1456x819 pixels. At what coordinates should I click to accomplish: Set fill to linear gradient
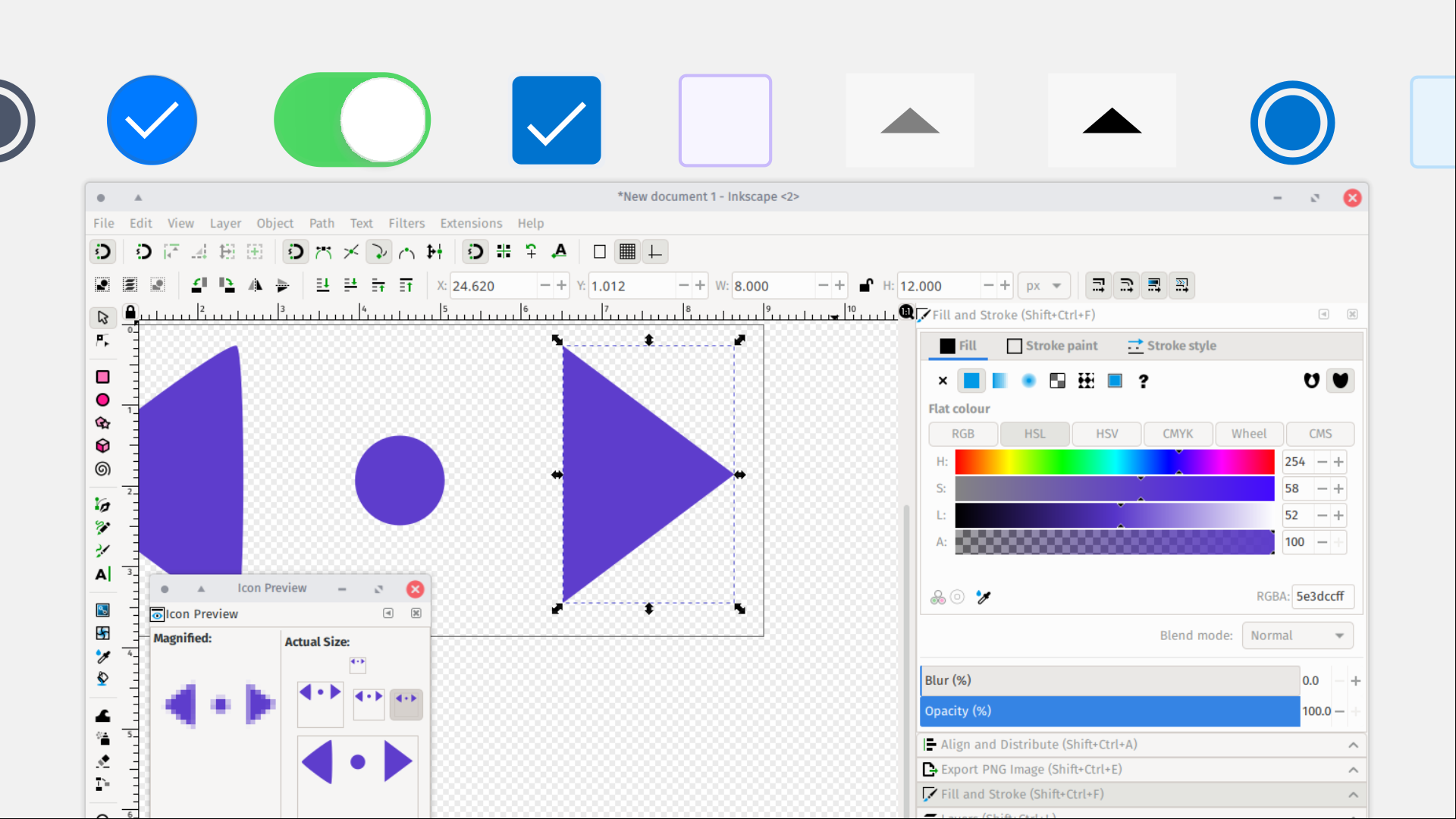pos(999,381)
